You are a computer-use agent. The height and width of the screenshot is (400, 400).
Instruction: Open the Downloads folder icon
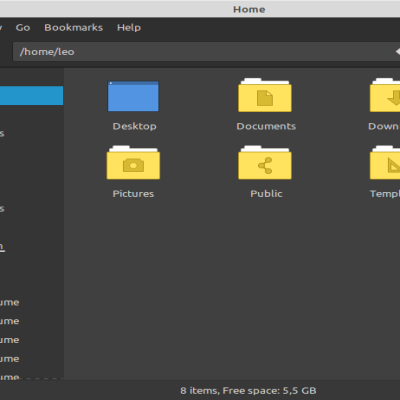[x=385, y=95]
